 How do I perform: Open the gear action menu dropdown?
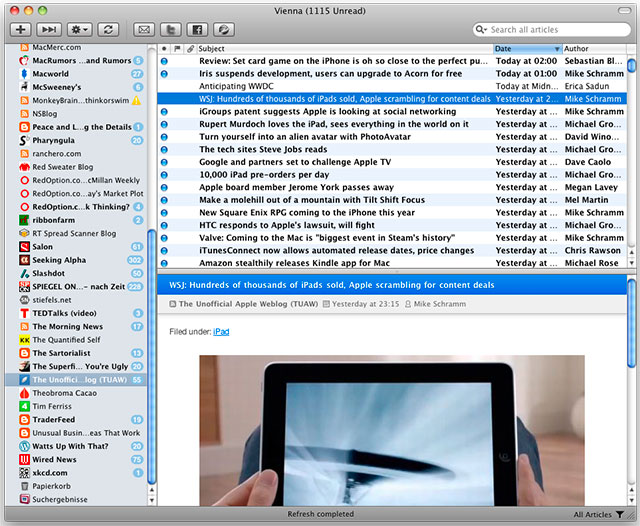pyautogui.click(x=80, y=29)
